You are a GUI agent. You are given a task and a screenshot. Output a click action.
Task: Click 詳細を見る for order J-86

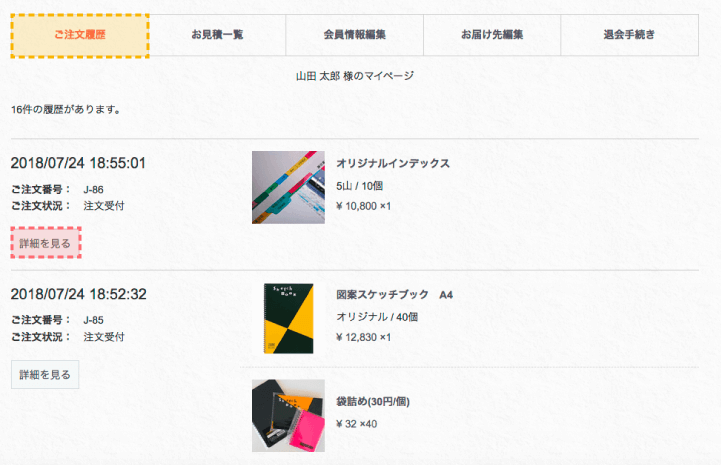(45, 243)
